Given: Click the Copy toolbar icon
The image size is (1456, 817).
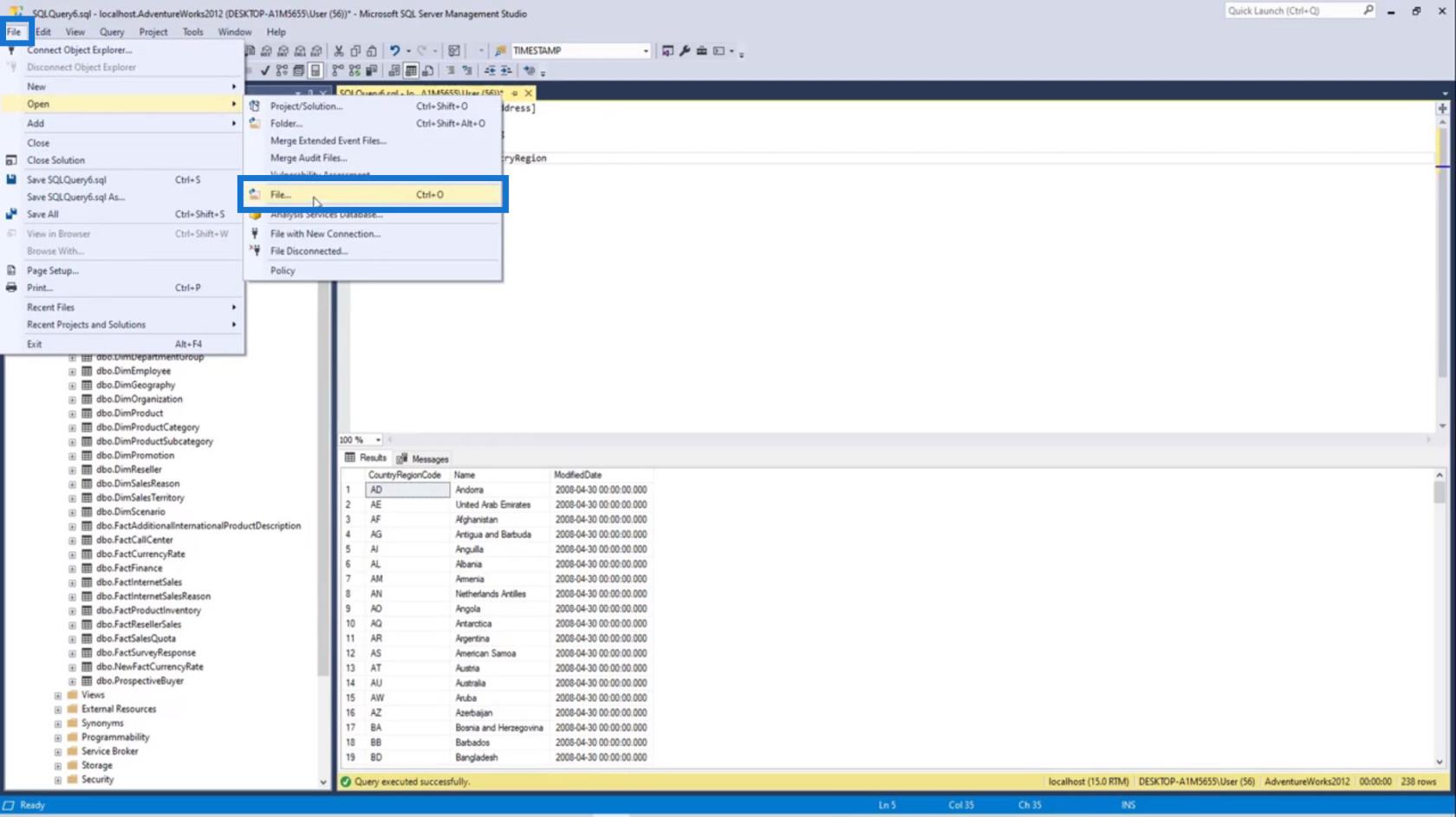Looking at the screenshot, I should point(355,51).
